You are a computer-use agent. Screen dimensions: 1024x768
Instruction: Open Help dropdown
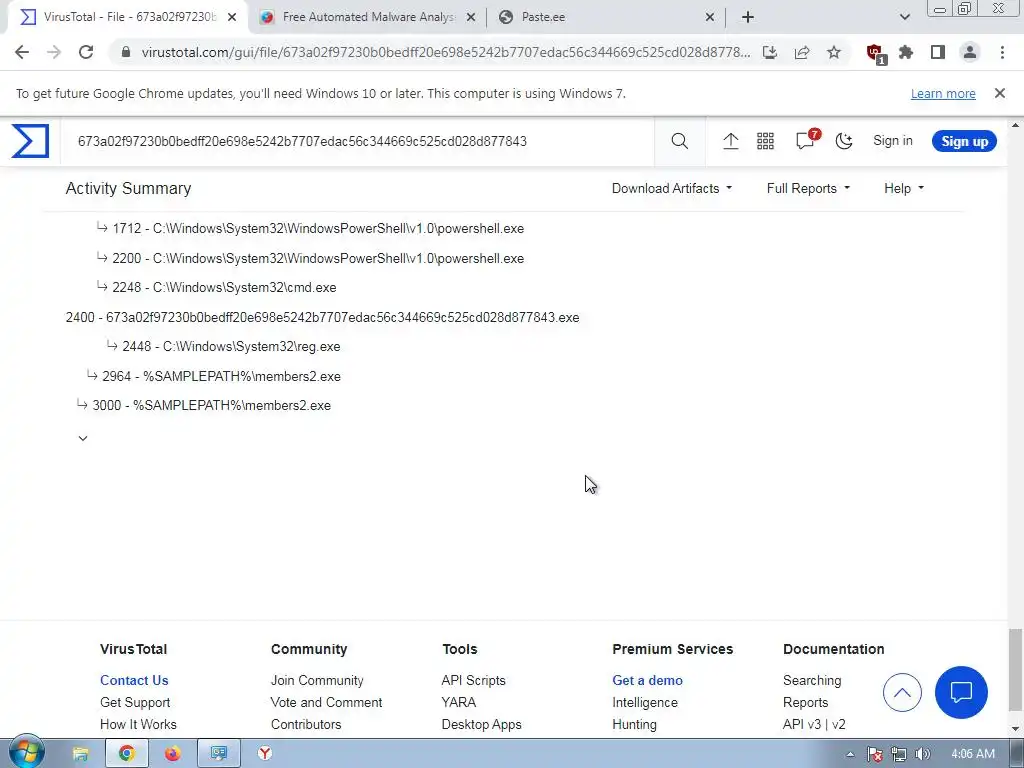pyautogui.click(x=904, y=188)
